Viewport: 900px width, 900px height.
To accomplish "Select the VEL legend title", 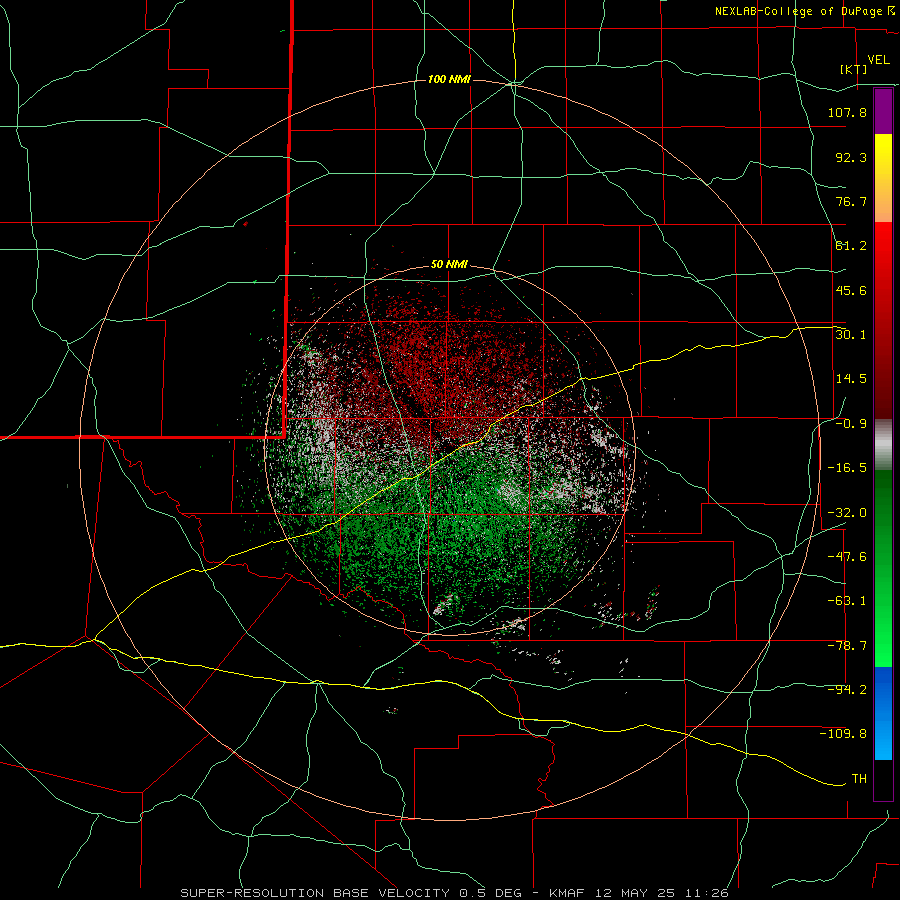I will [x=879, y=59].
